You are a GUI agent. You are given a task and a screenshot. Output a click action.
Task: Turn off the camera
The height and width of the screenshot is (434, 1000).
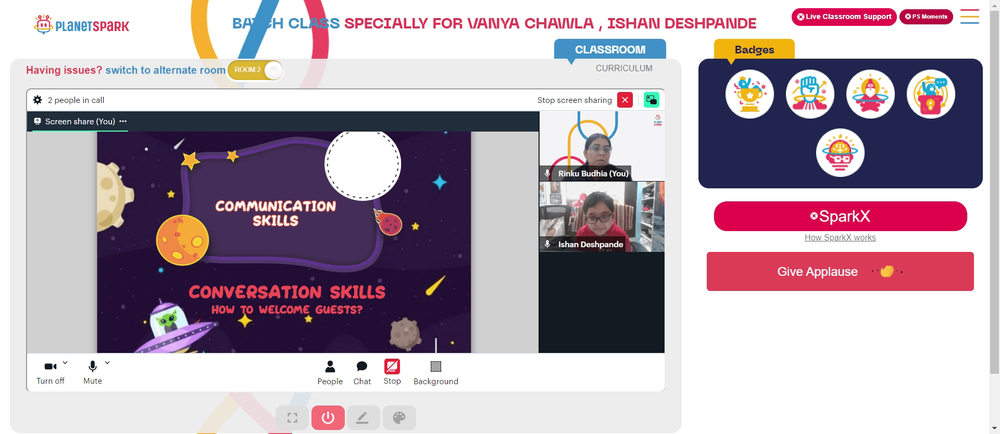coord(50,372)
